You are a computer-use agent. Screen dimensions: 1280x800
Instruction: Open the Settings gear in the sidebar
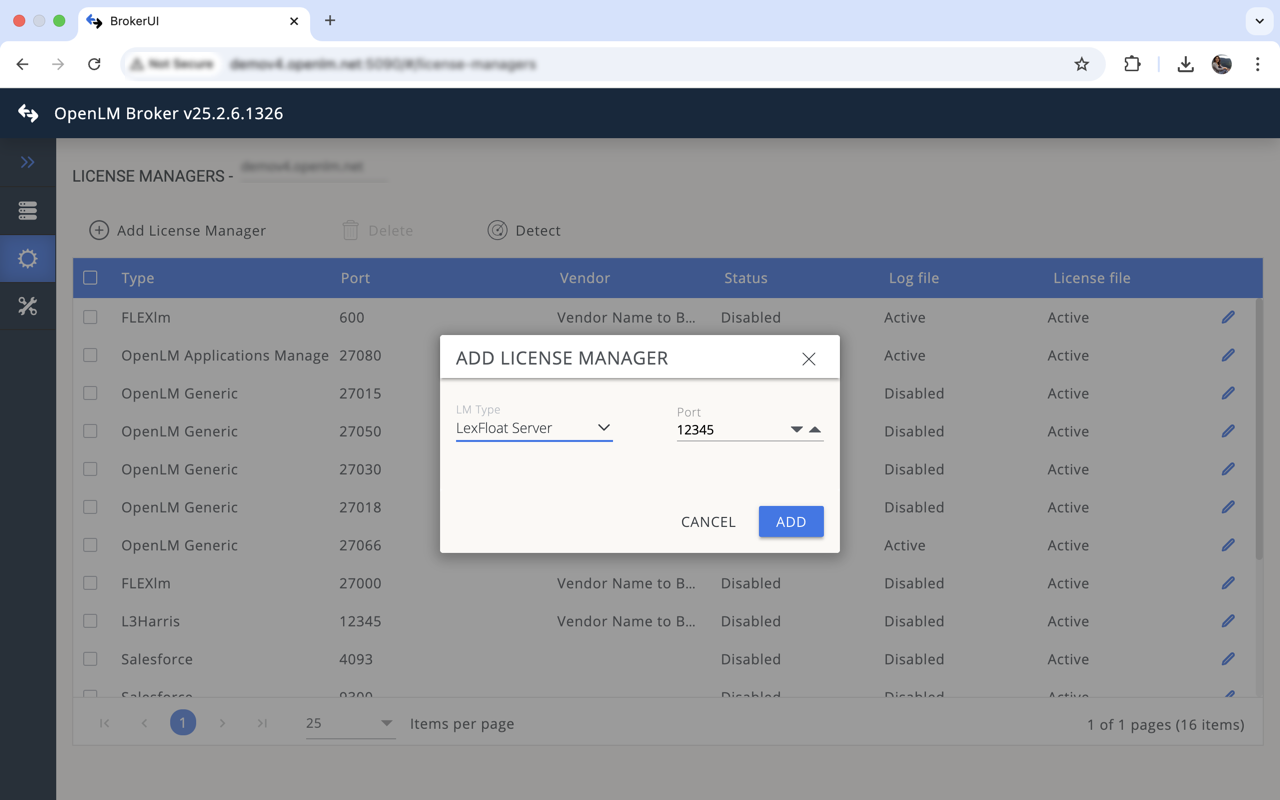pos(27,258)
